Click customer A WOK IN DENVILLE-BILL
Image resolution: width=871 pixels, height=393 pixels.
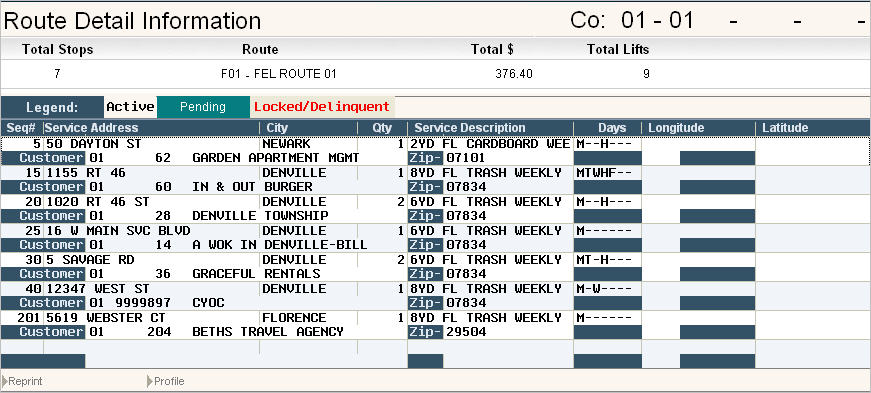click(279, 245)
